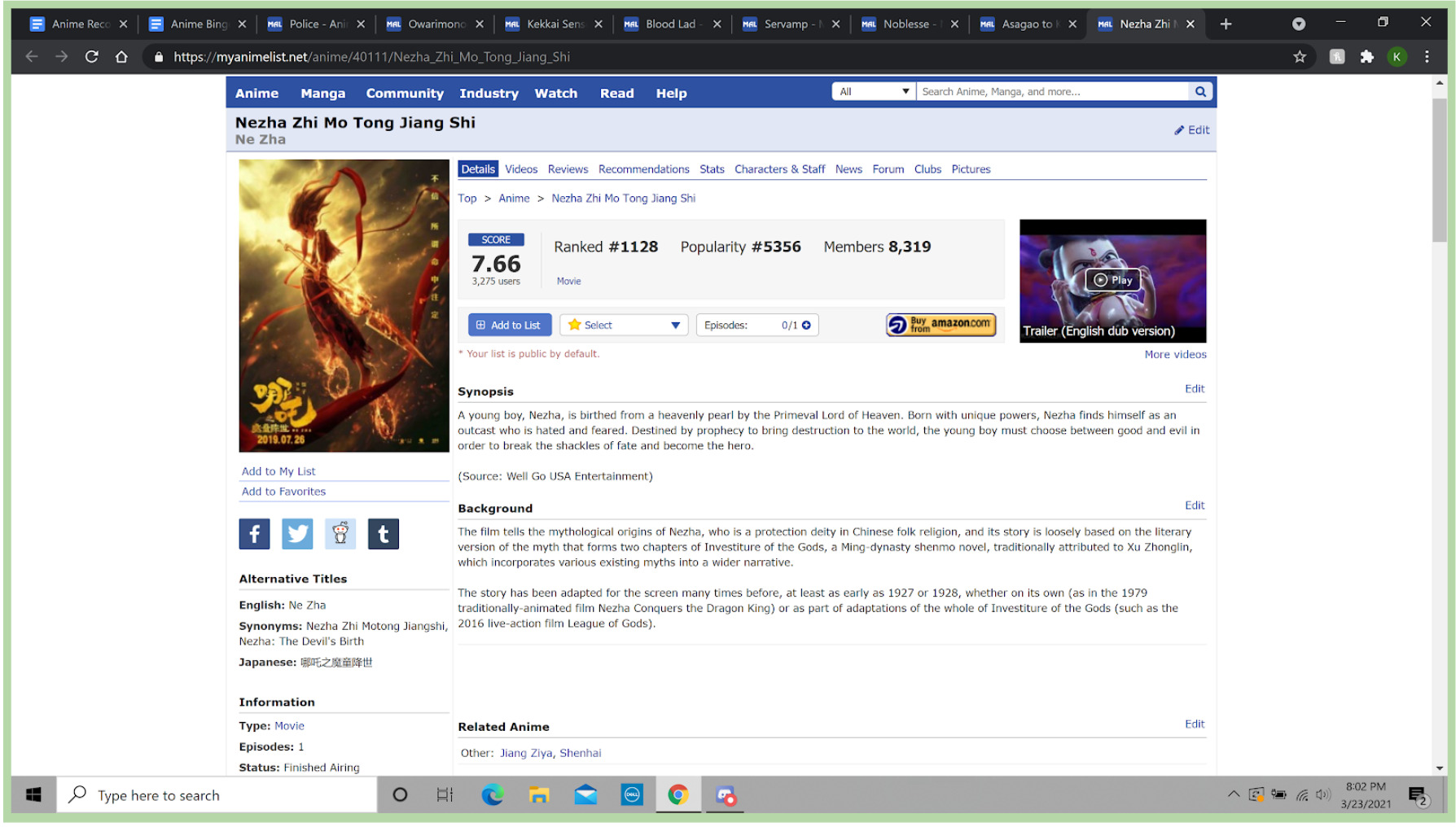Viewport: 1456px width, 827px height.
Task: Open the Jiang Ziya related link
Action: [526, 753]
